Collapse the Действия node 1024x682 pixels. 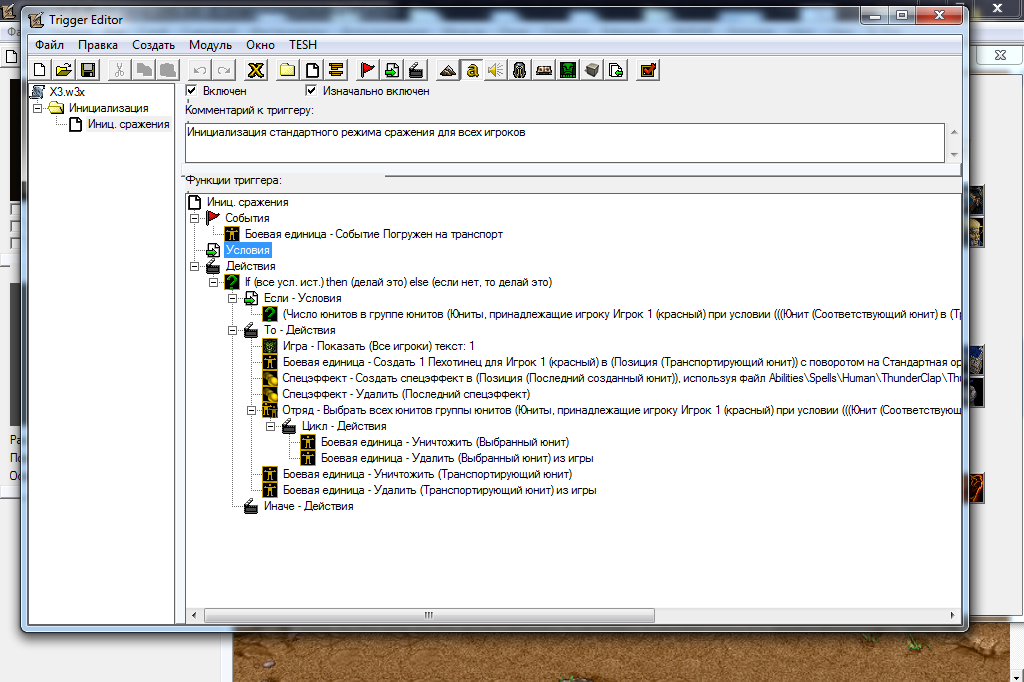click(x=195, y=267)
